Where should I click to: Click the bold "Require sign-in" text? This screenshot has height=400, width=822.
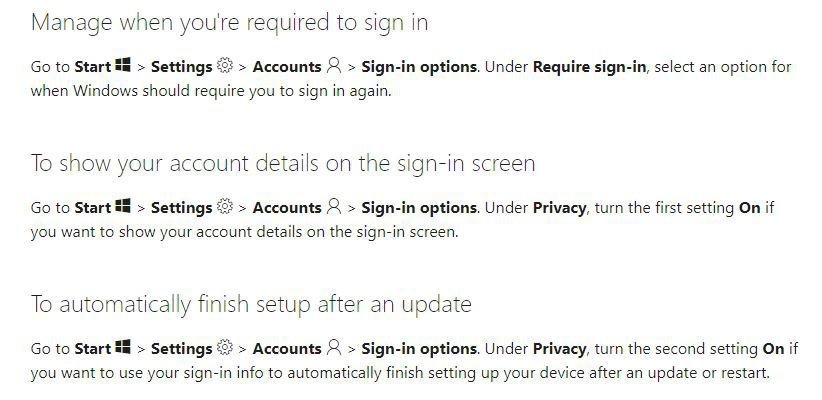(x=587, y=67)
